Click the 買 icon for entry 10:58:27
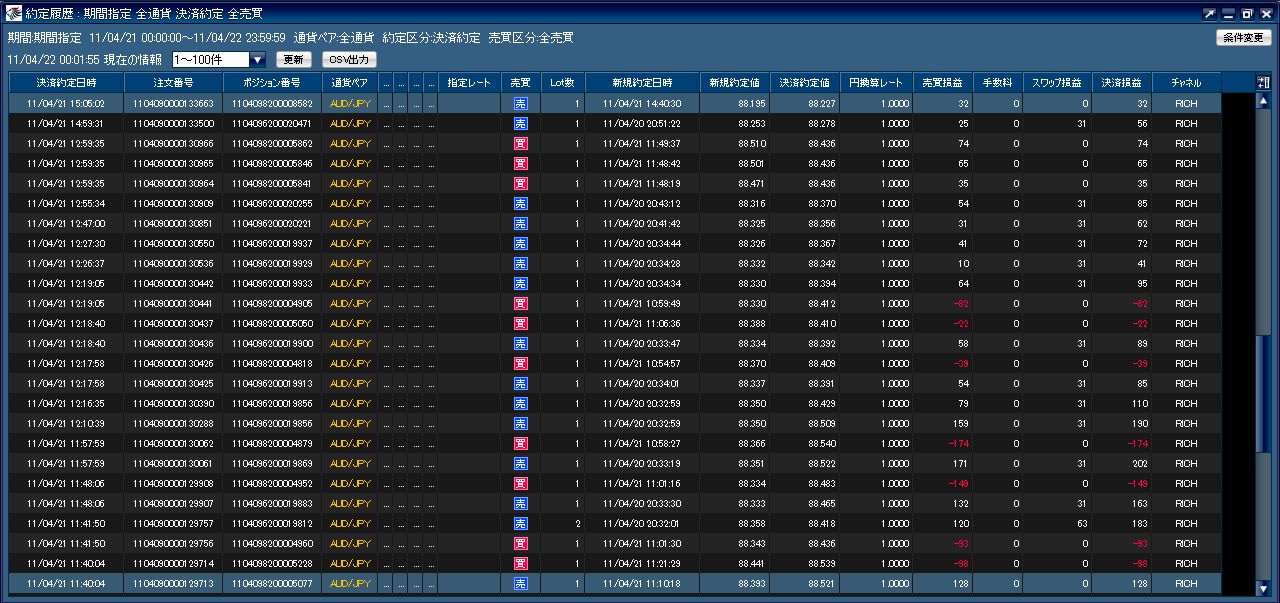 click(520, 443)
